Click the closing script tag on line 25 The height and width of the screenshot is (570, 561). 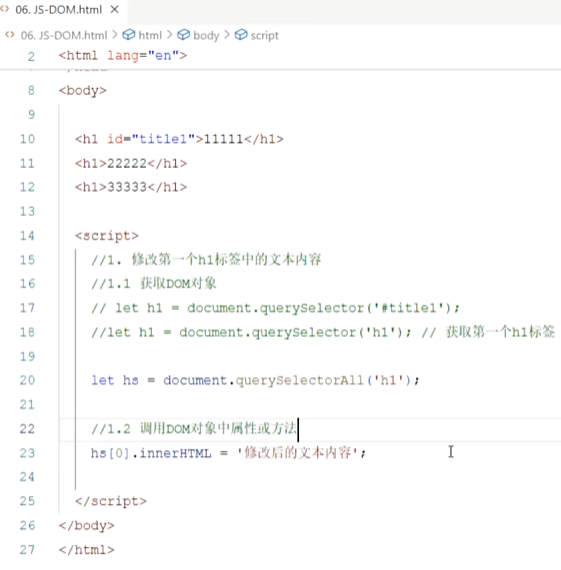tap(111, 501)
